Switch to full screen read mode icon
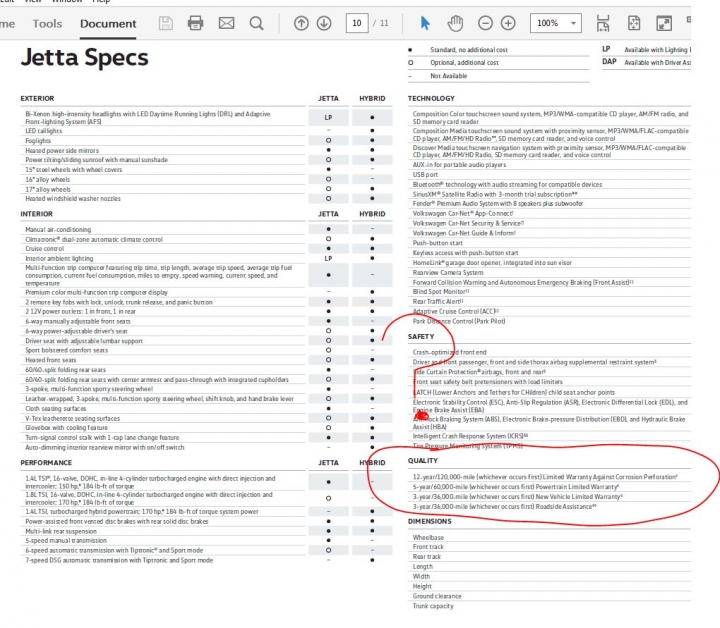The width and height of the screenshot is (720, 628). [x=664, y=23]
